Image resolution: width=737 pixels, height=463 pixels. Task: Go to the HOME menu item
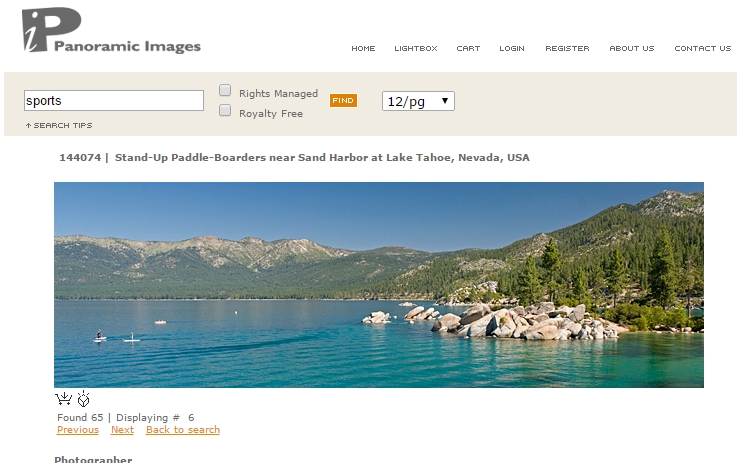[x=363, y=48]
